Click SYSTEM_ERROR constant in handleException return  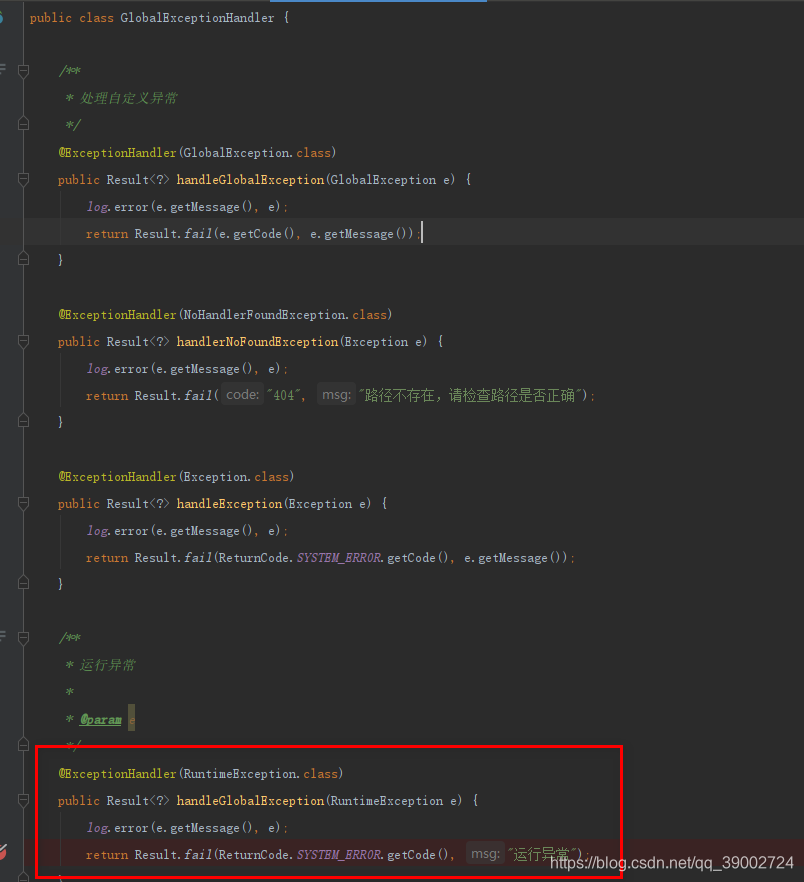click(x=338, y=558)
